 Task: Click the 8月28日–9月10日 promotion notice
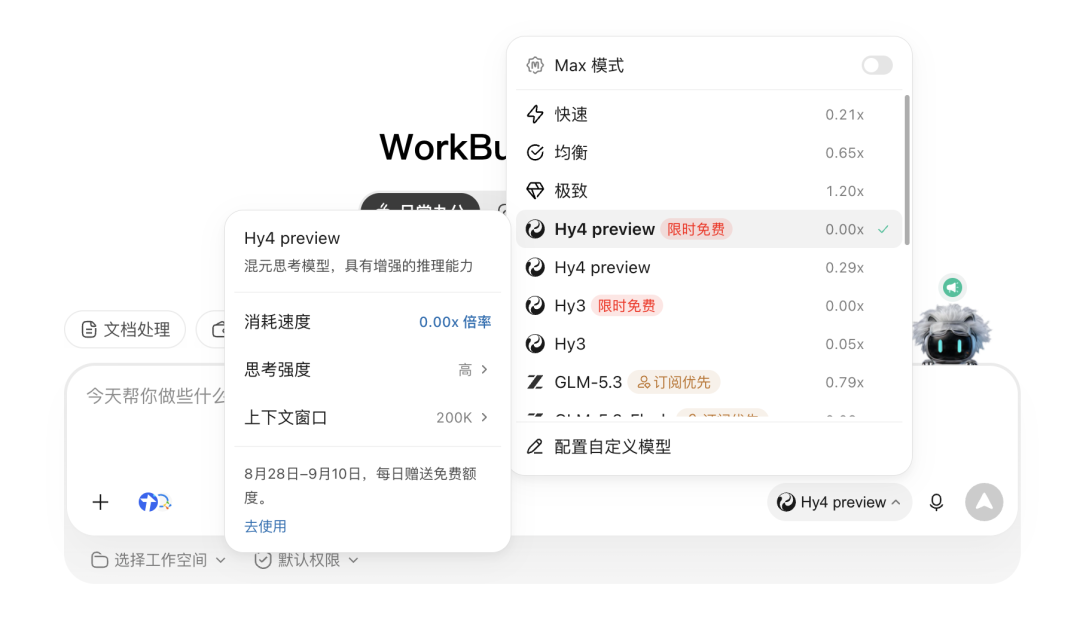point(360,485)
